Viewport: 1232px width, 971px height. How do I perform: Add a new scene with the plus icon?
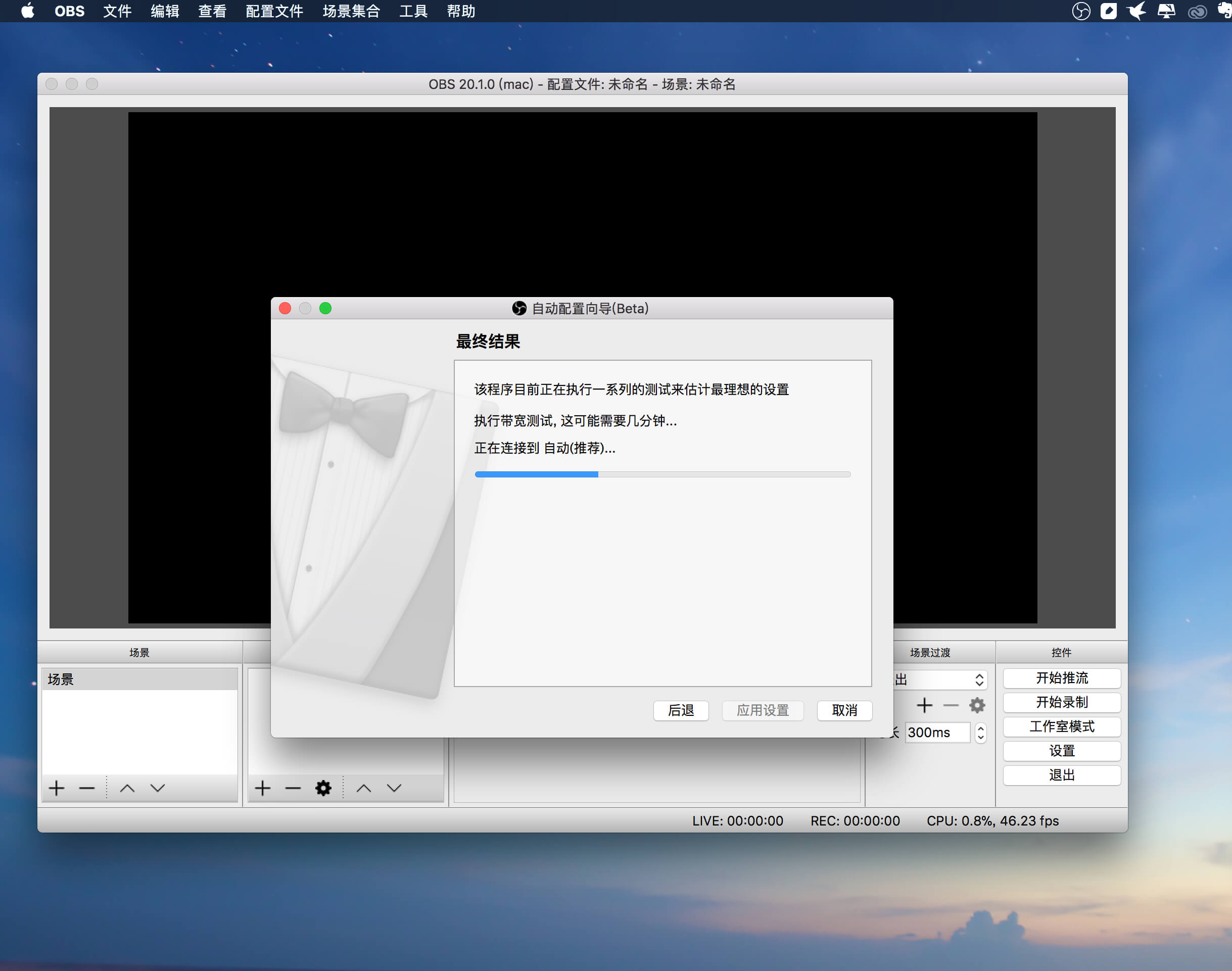coord(56,788)
